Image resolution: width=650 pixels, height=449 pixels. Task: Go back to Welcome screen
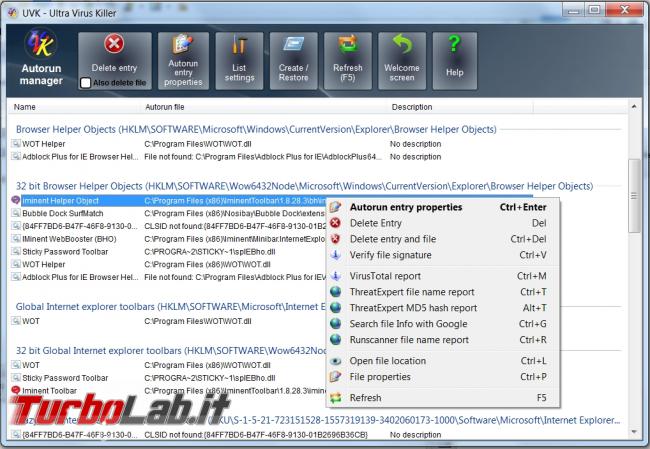coord(402,61)
